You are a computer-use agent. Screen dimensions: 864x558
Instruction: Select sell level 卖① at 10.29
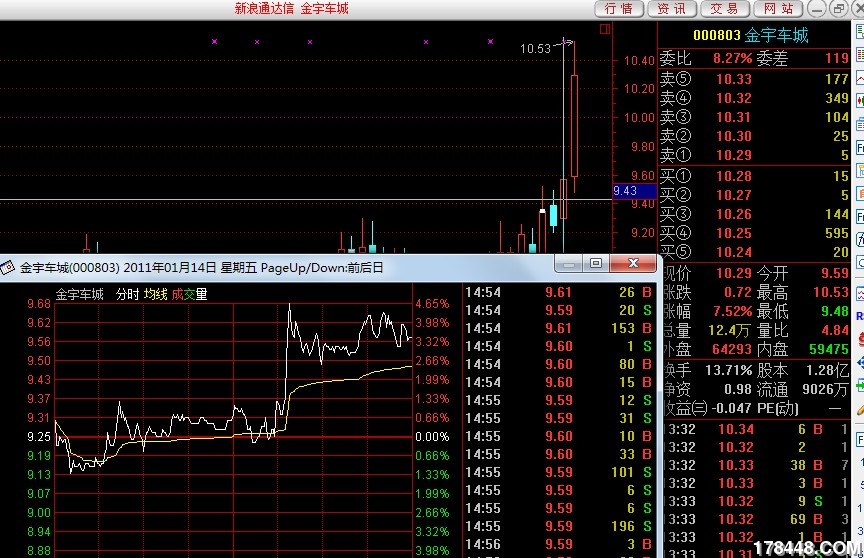[754, 155]
